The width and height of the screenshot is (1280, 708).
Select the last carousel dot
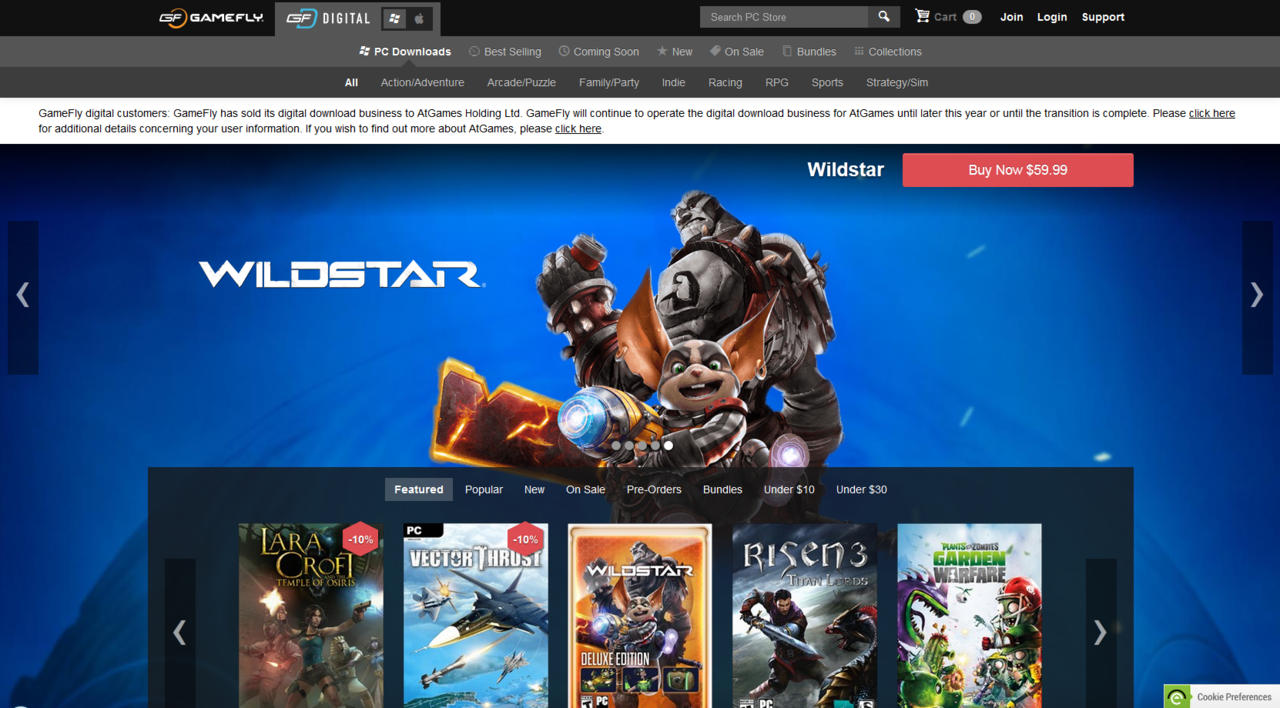pyautogui.click(x=668, y=446)
